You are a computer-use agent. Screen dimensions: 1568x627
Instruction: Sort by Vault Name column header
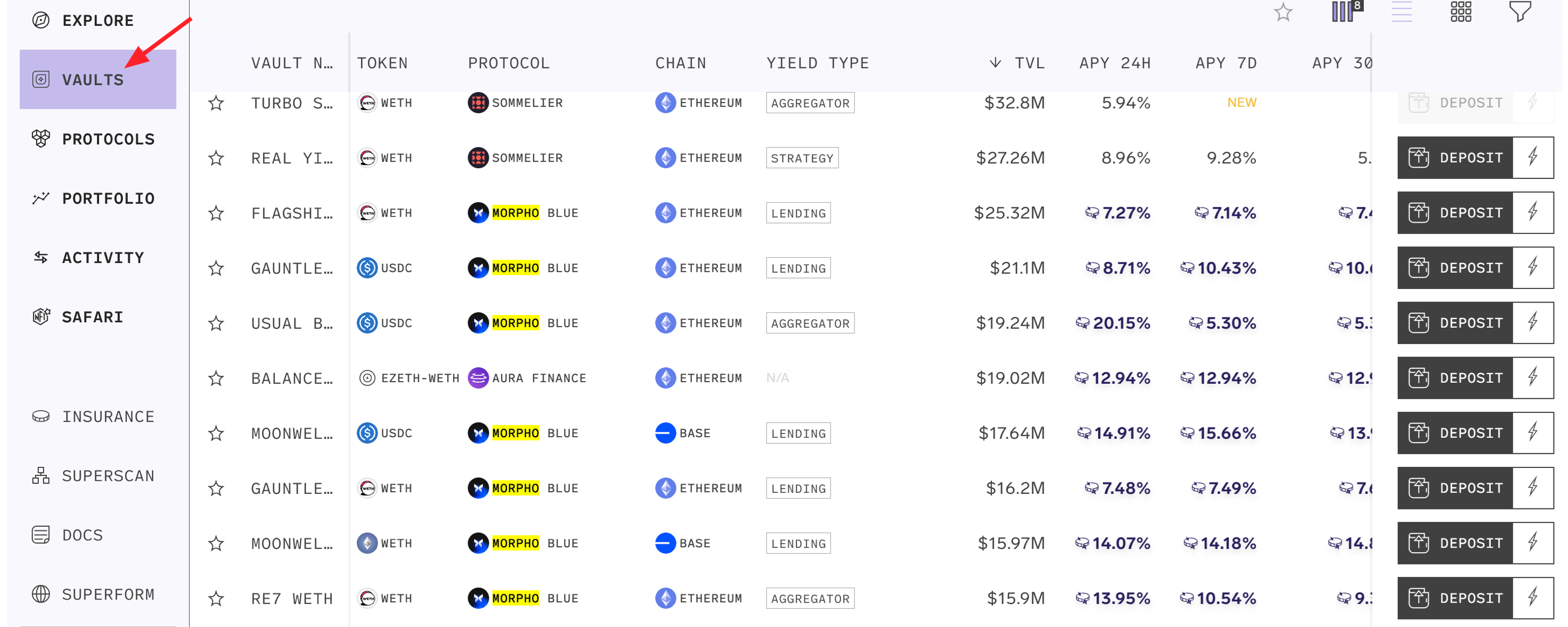(x=292, y=63)
